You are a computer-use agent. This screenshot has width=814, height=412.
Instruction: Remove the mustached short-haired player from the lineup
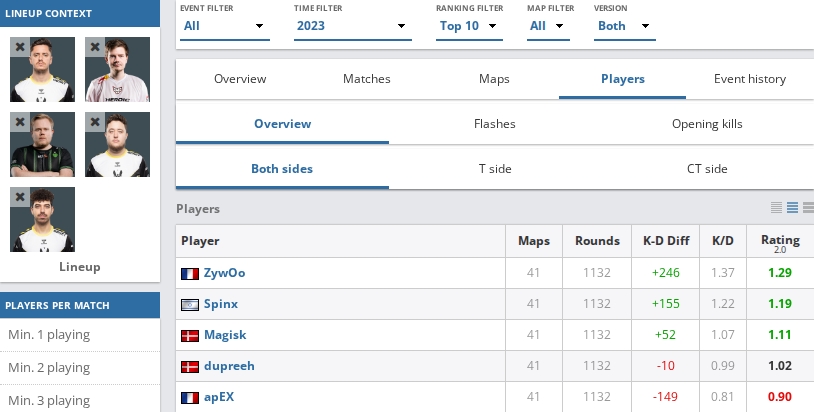pyautogui.click(x=20, y=47)
